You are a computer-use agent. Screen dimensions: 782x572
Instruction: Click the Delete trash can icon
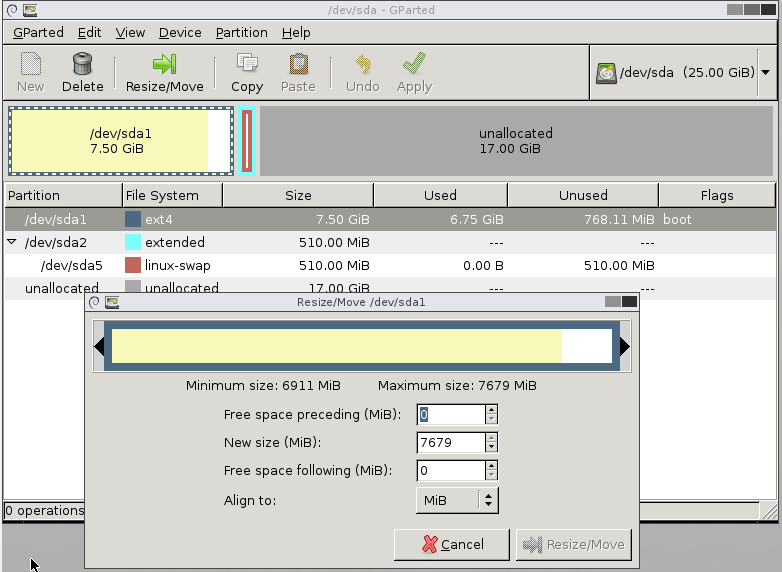(82, 64)
